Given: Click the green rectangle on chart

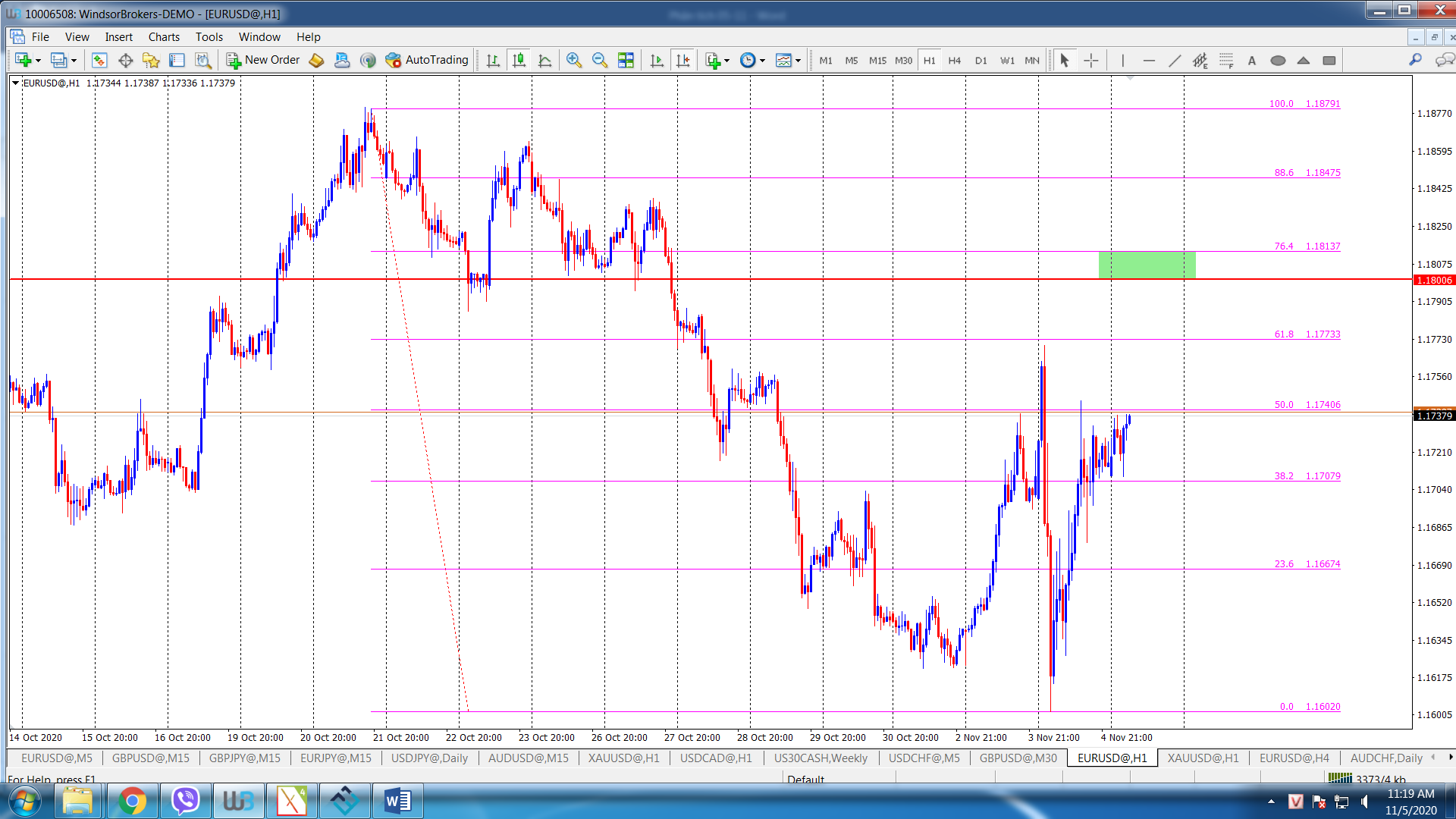Looking at the screenshot, I should point(1147,265).
